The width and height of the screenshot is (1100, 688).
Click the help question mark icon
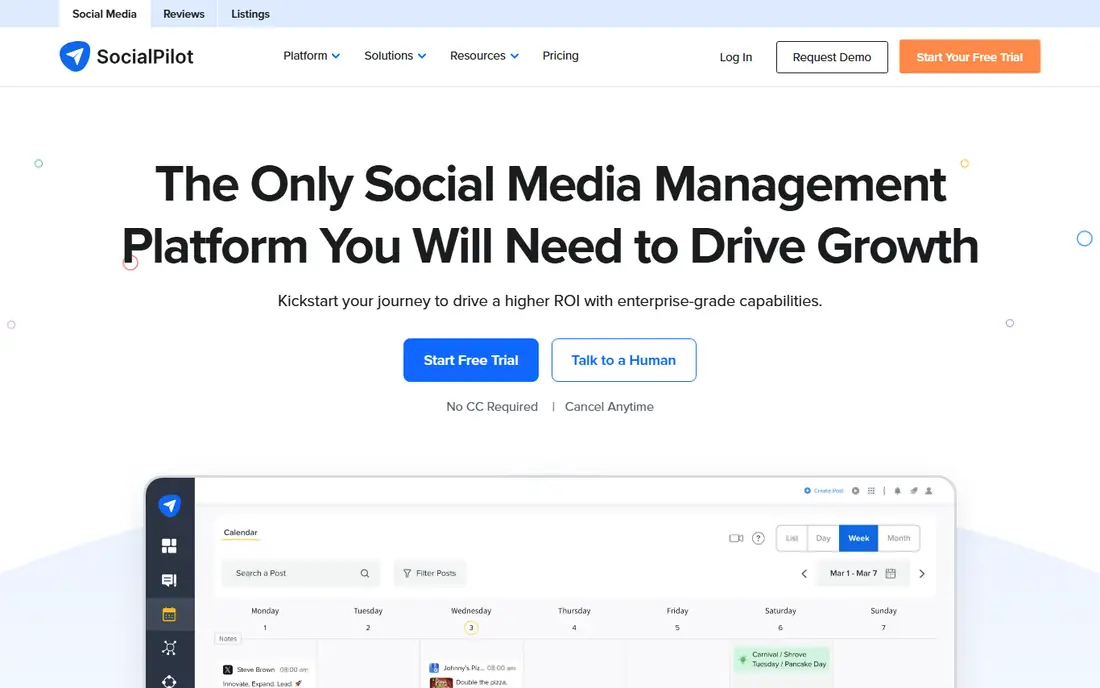click(758, 538)
